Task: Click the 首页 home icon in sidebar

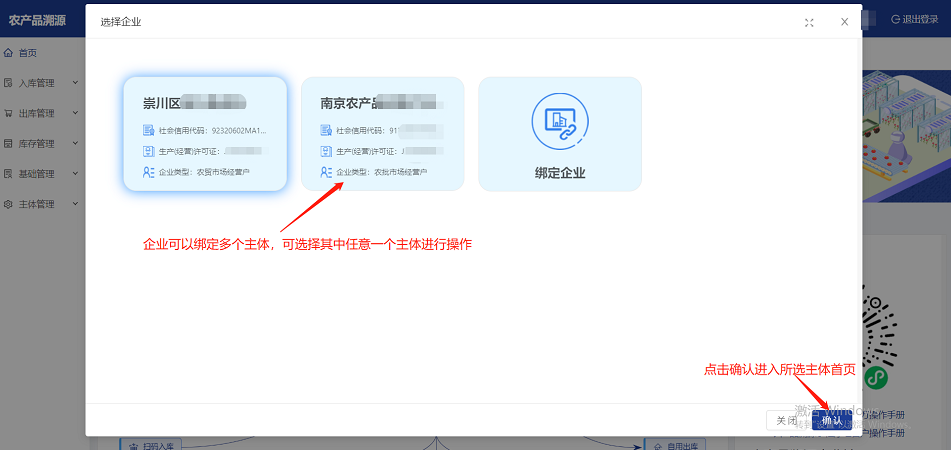Action: [9, 53]
